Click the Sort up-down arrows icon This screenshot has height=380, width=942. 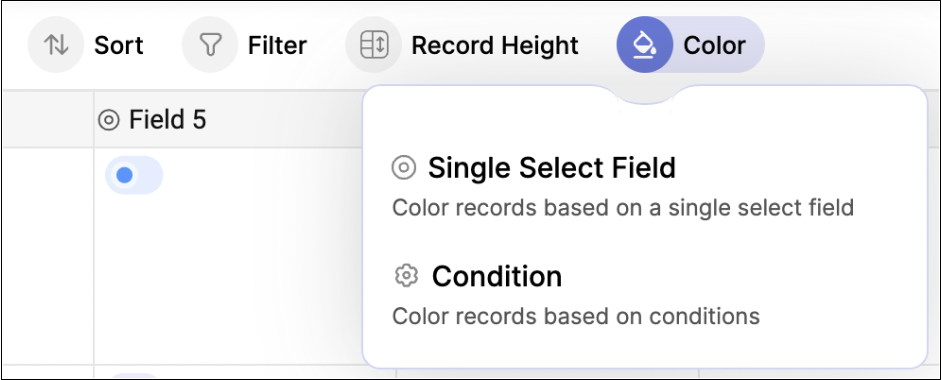(x=56, y=45)
